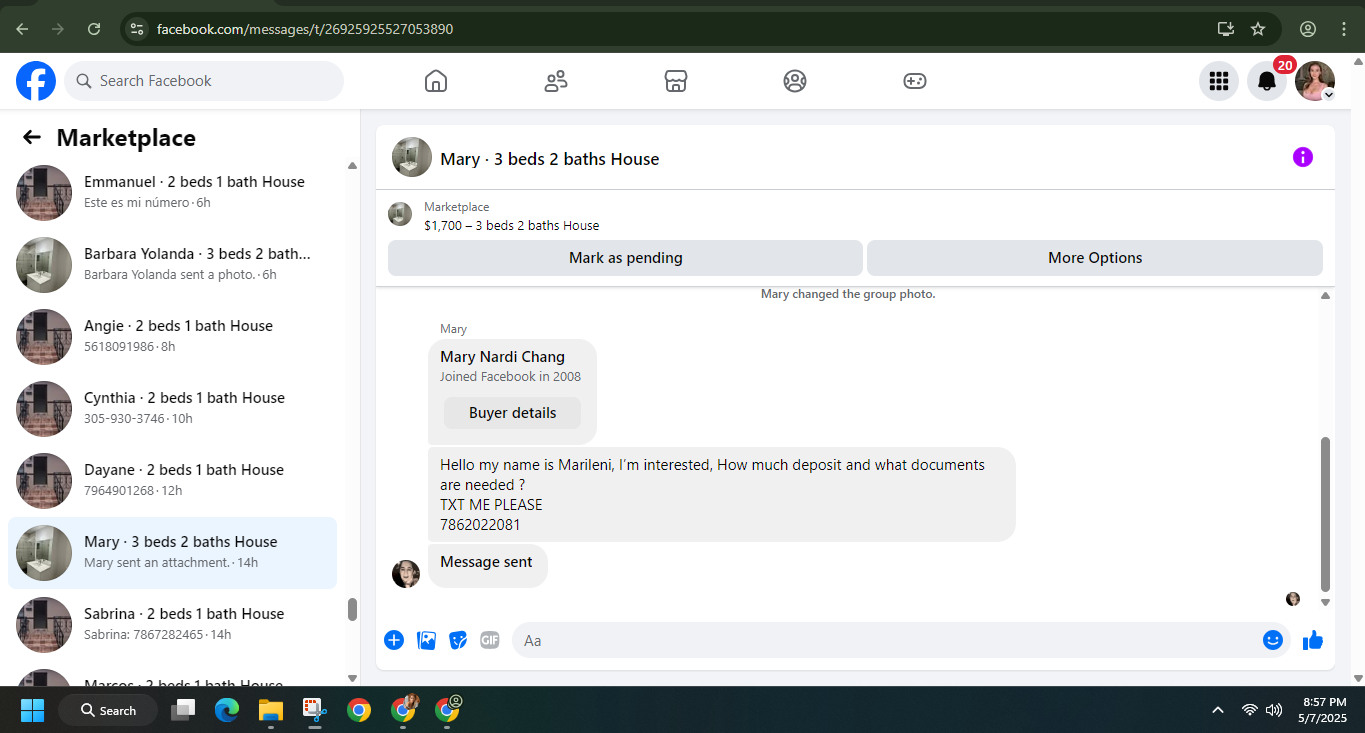Open Barbara Yolanda 3 beds conversation
This screenshot has width=1365, height=733.
tap(172, 265)
